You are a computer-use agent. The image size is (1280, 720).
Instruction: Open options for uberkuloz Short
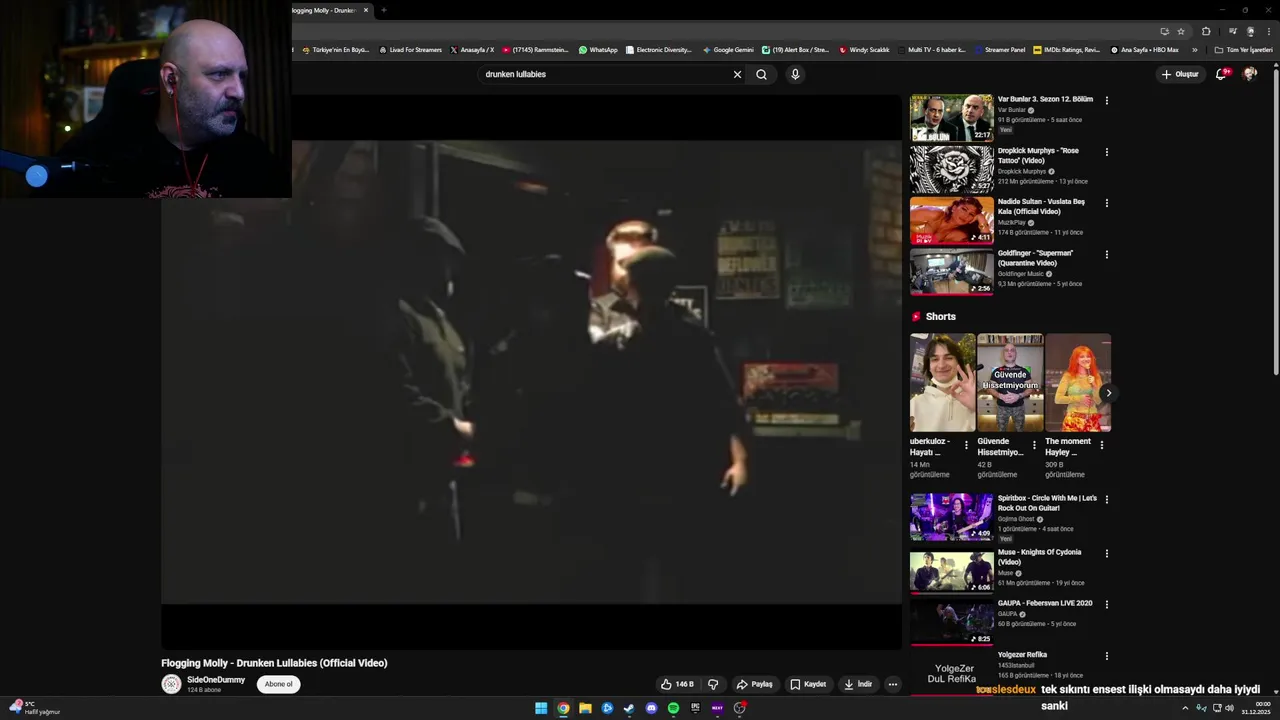[x=966, y=445]
